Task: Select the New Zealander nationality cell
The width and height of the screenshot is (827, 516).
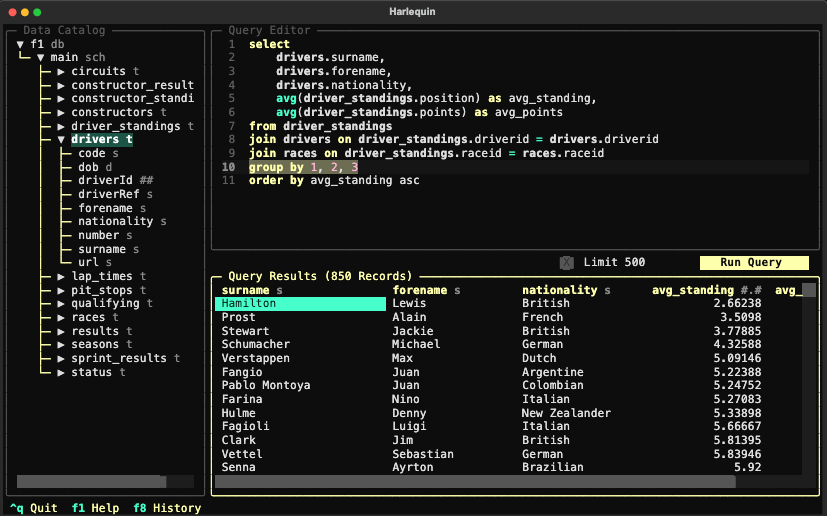Action: [x=566, y=413]
